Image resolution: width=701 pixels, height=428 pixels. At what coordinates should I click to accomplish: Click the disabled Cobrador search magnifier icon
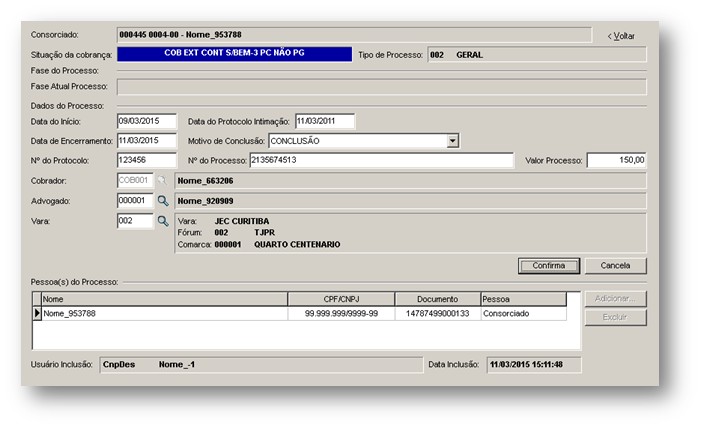coord(162,181)
